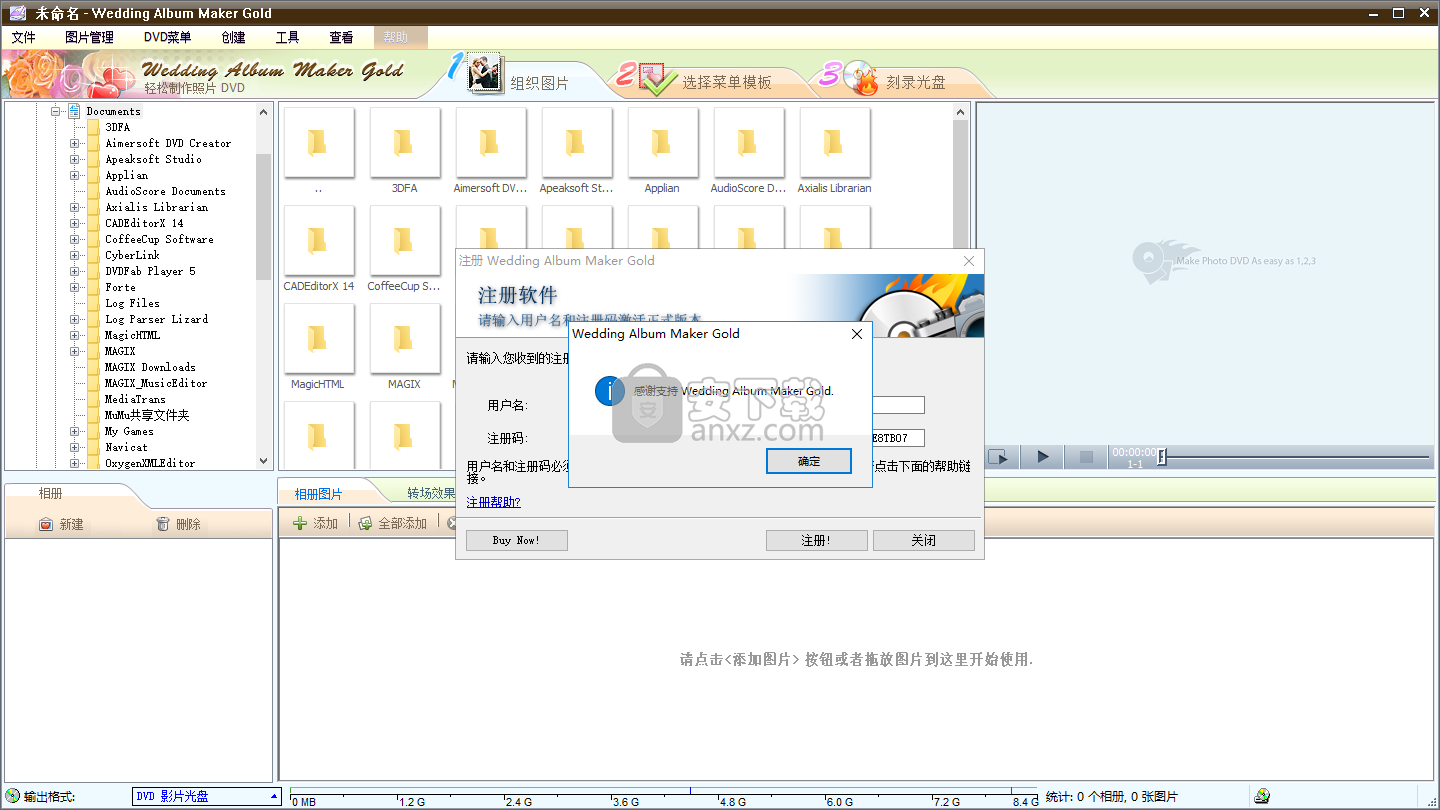
Task: Click the Stop button in preview
Action: pos(1086,457)
